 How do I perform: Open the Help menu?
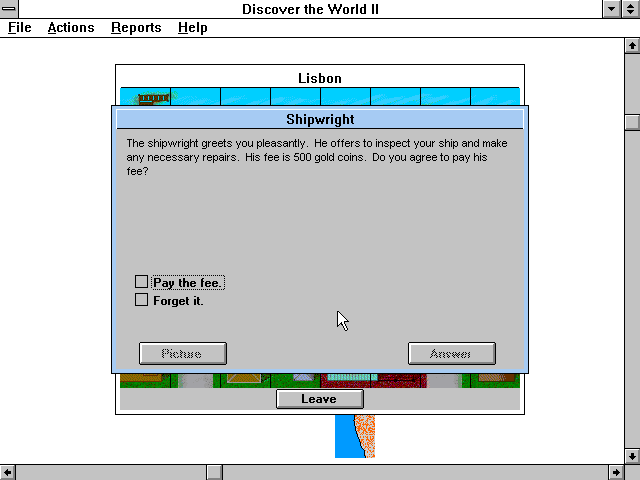pos(193,28)
